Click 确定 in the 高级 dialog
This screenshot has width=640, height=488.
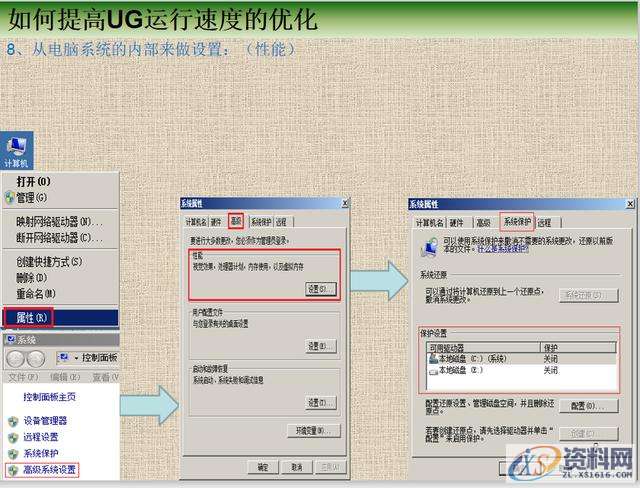coord(263,467)
